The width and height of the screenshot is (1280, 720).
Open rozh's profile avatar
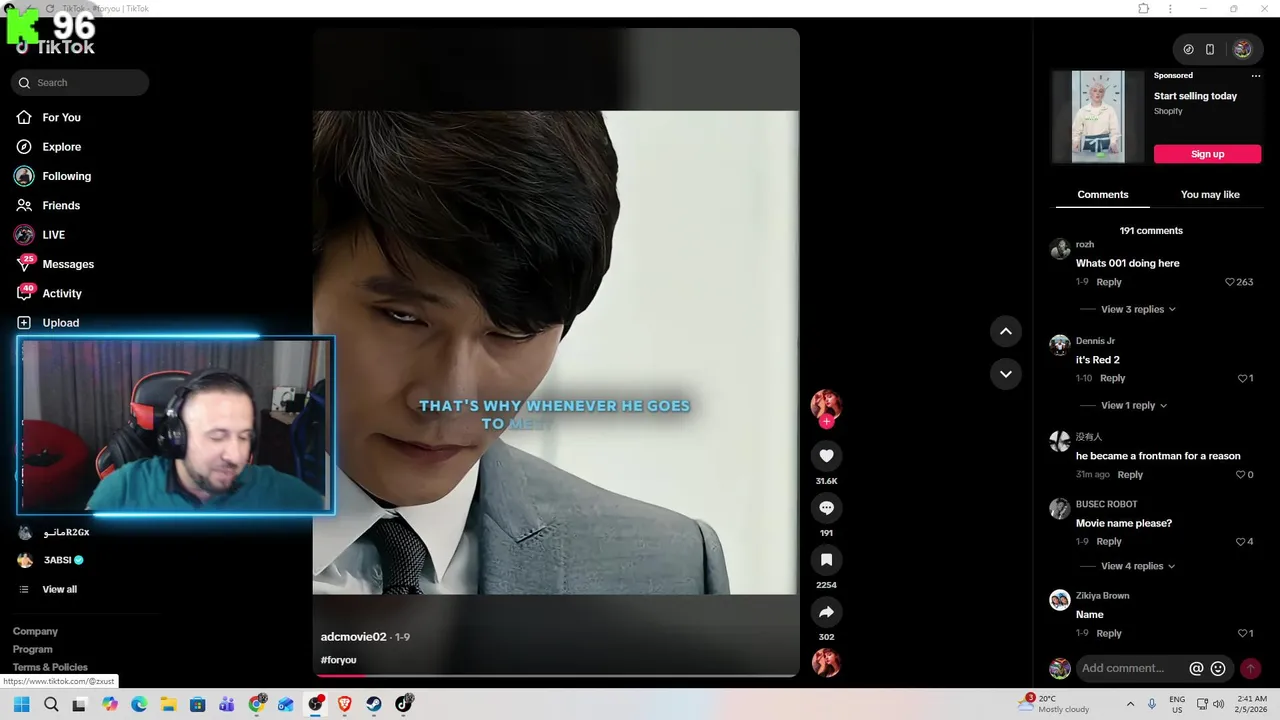pos(1060,249)
